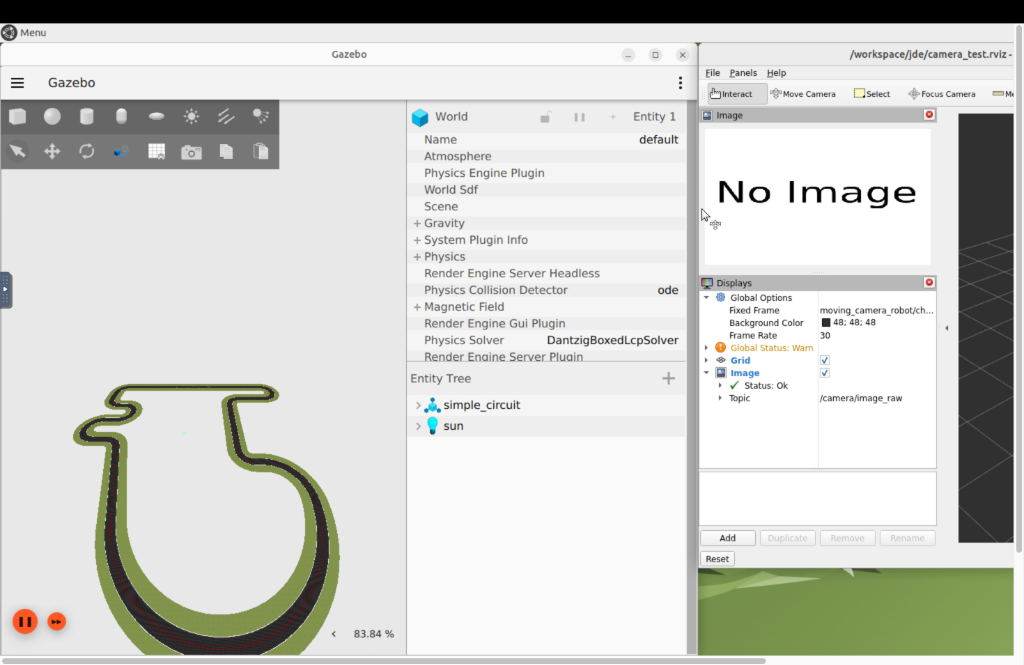The width and height of the screenshot is (1024, 665).
Task: Insert a sphere shape
Action: (52, 117)
